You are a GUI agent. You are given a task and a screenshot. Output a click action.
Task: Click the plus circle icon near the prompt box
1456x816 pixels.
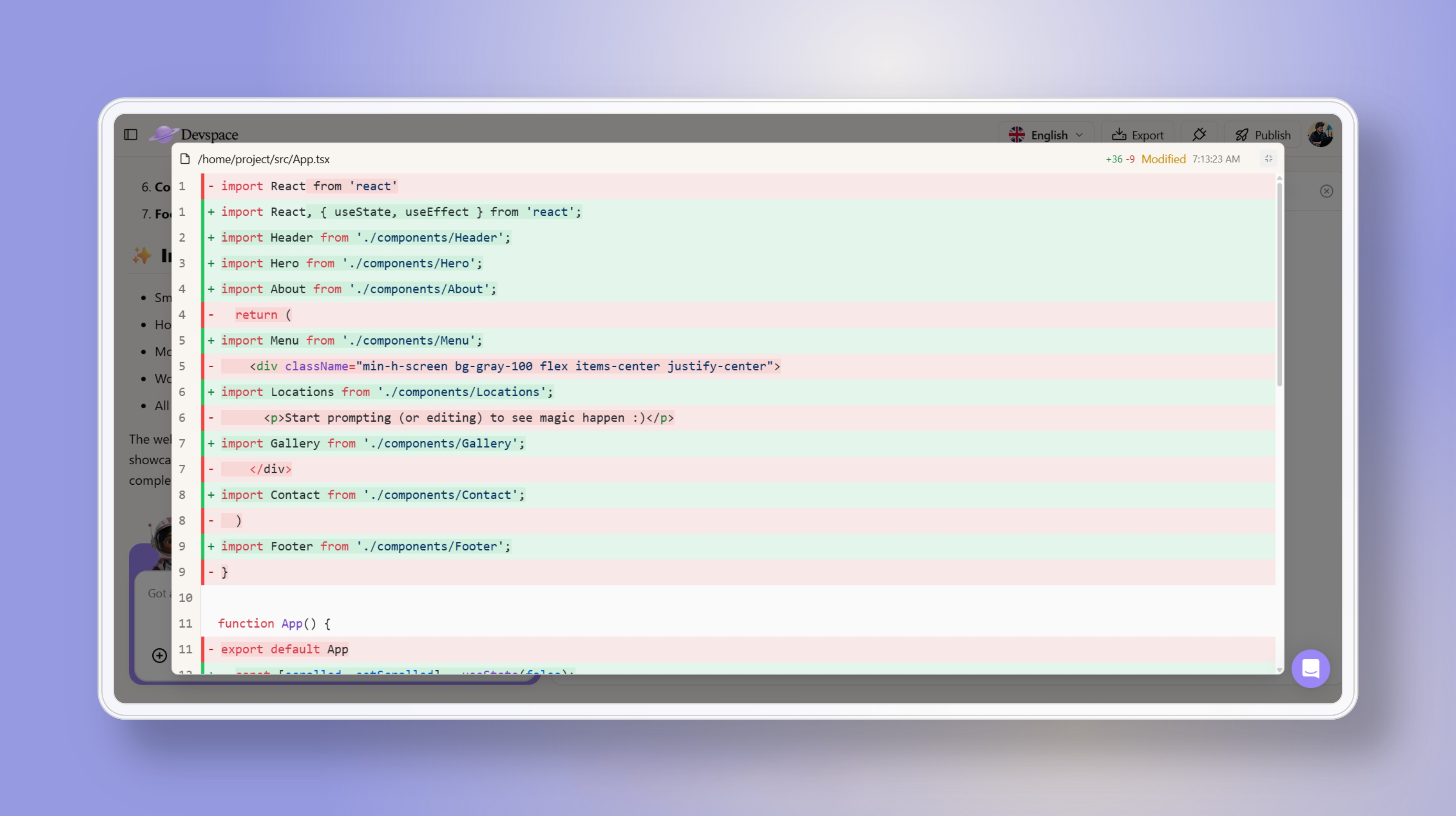159,655
